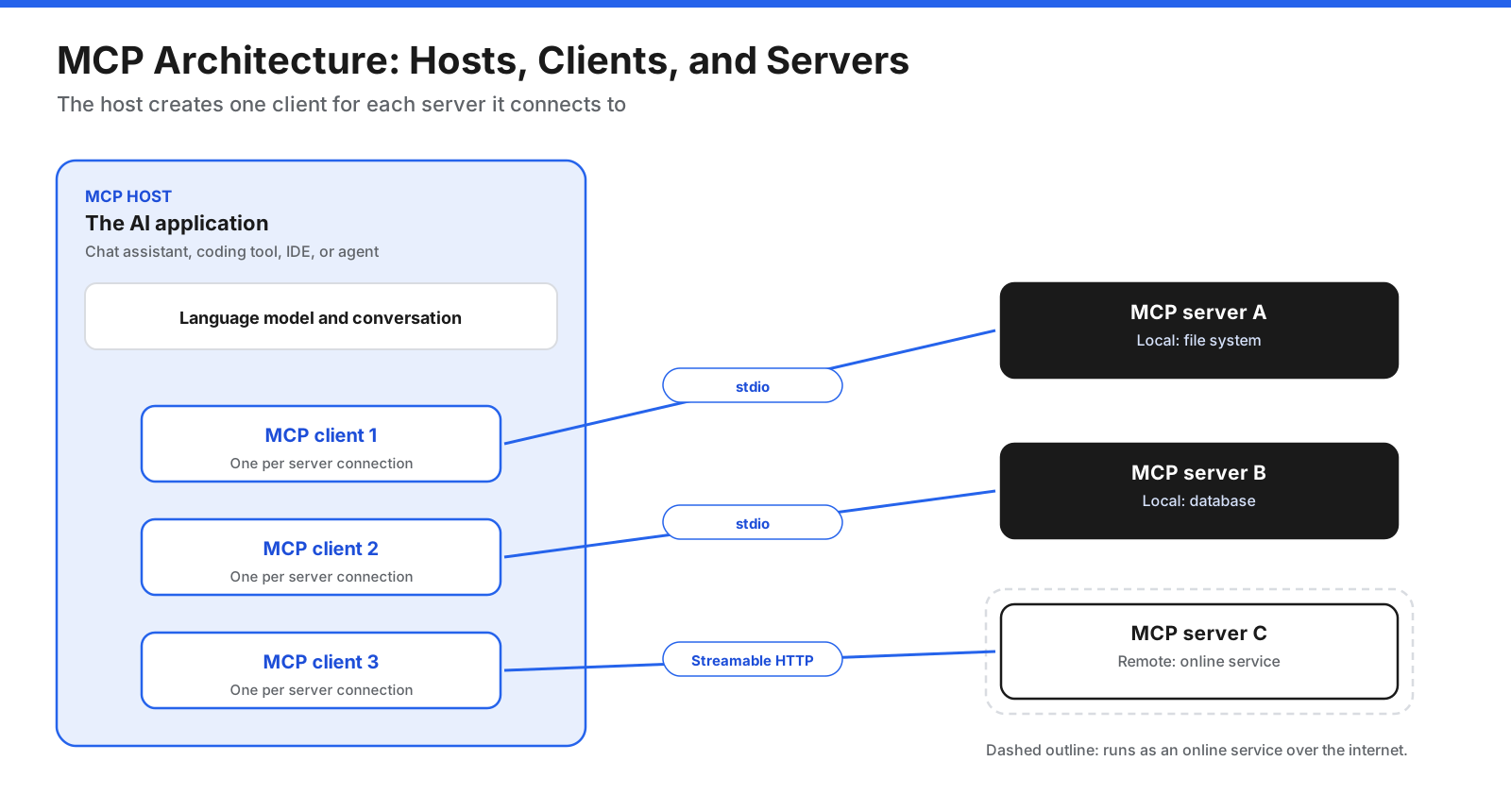Select 'One per server connection' under MCP client 2
Viewport: 1511px width, 812px height.
321,577
